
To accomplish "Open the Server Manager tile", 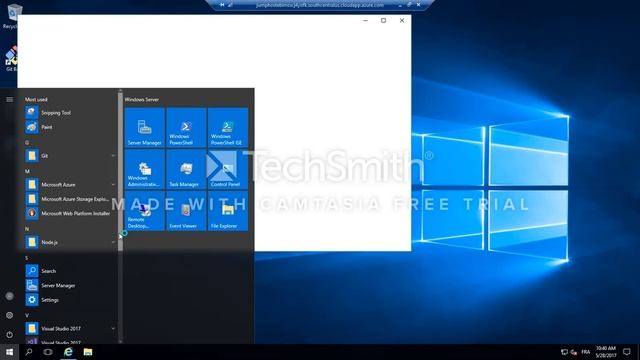I will tap(144, 127).
